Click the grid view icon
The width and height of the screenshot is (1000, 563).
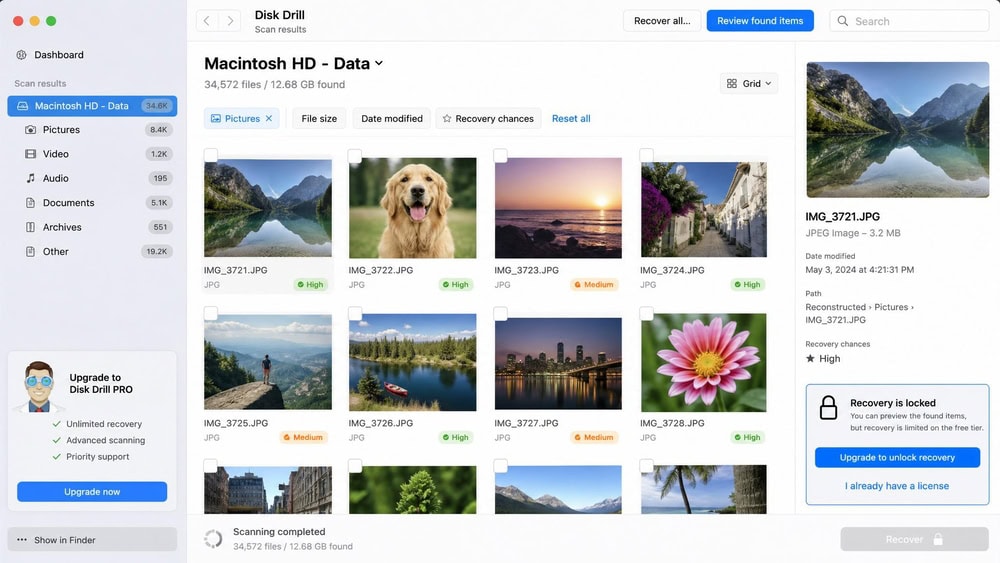[732, 84]
